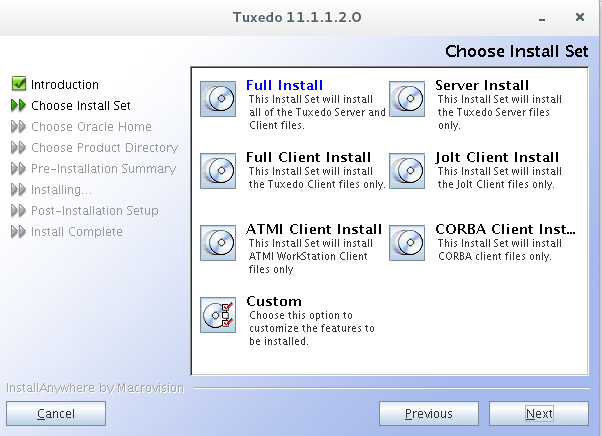The width and height of the screenshot is (602, 436).
Task: Click the arrow icon beside Choose Product Directory
Action: coord(18,147)
